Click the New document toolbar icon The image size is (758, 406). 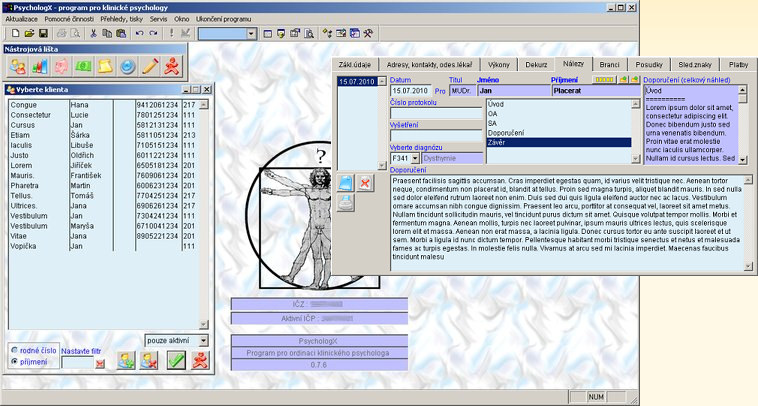15,33
